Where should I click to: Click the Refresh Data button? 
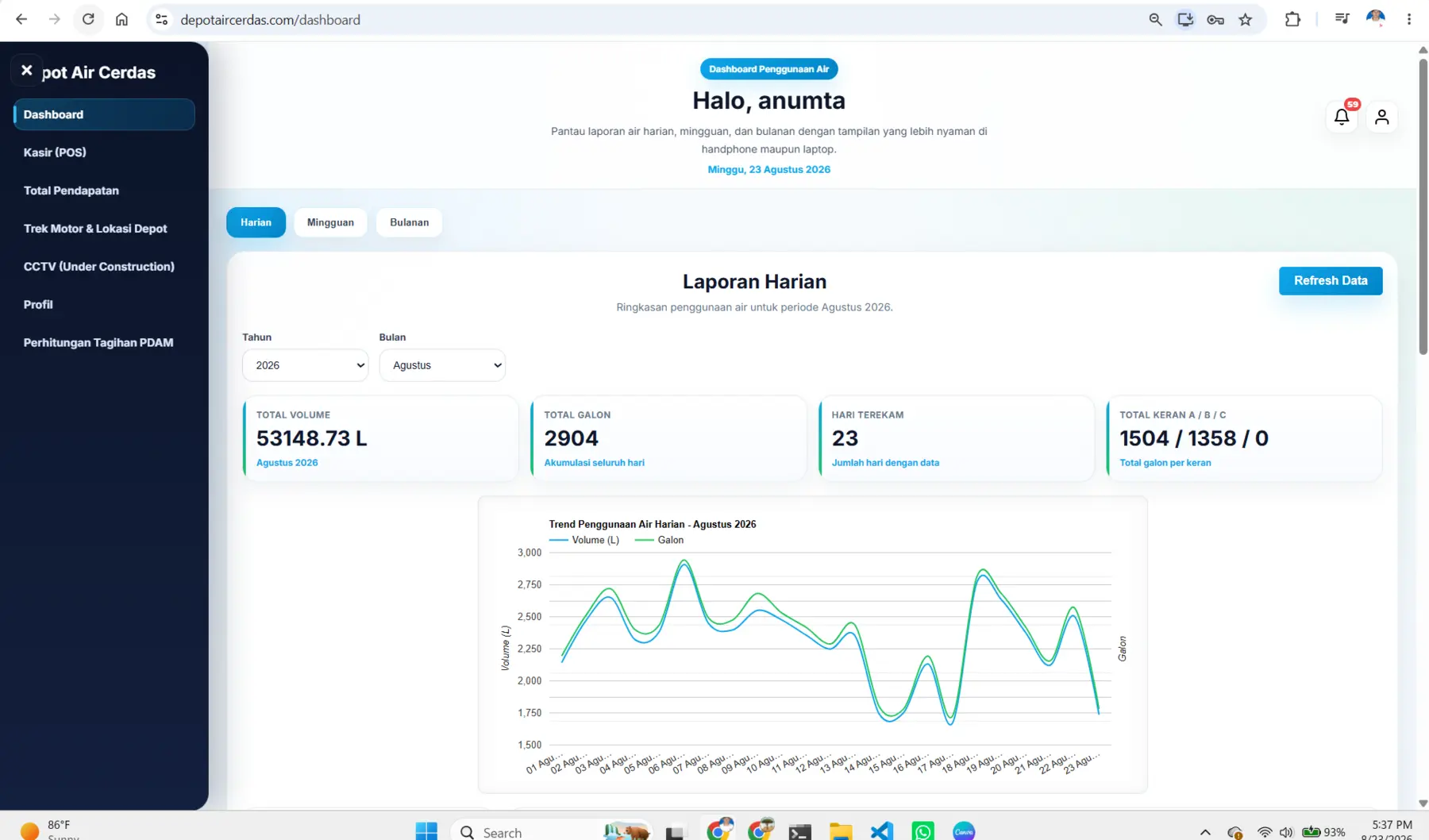(1331, 280)
